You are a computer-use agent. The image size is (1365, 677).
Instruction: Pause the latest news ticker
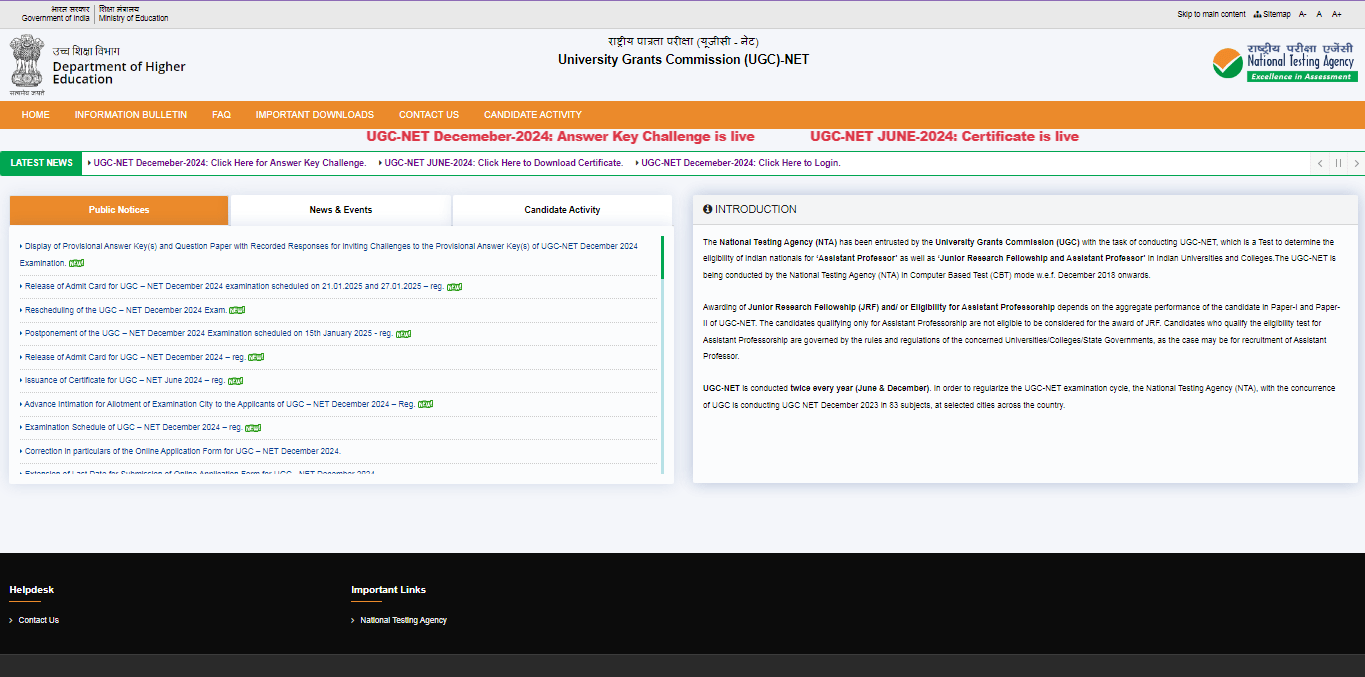[1338, 163]
